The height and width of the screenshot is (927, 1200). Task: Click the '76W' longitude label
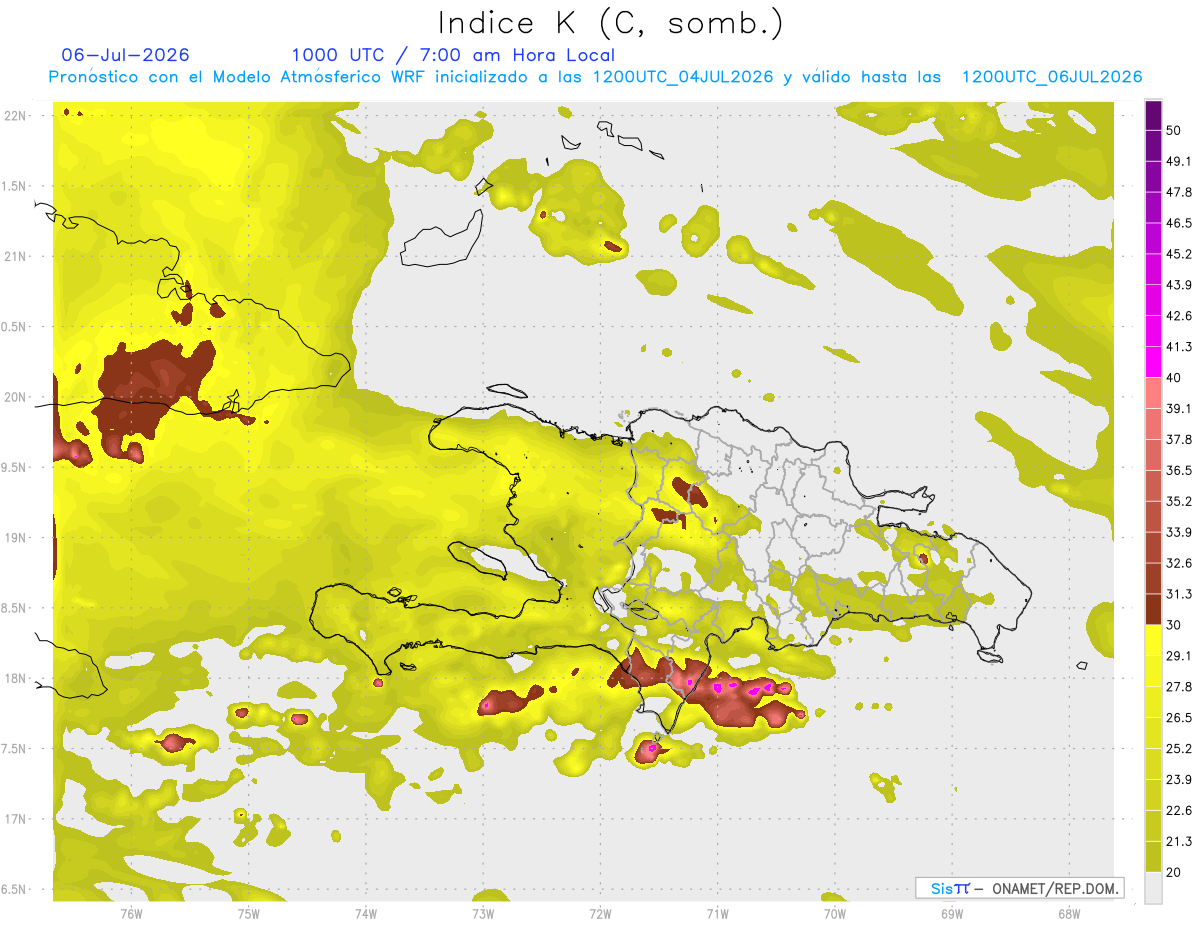coord(131,913)
